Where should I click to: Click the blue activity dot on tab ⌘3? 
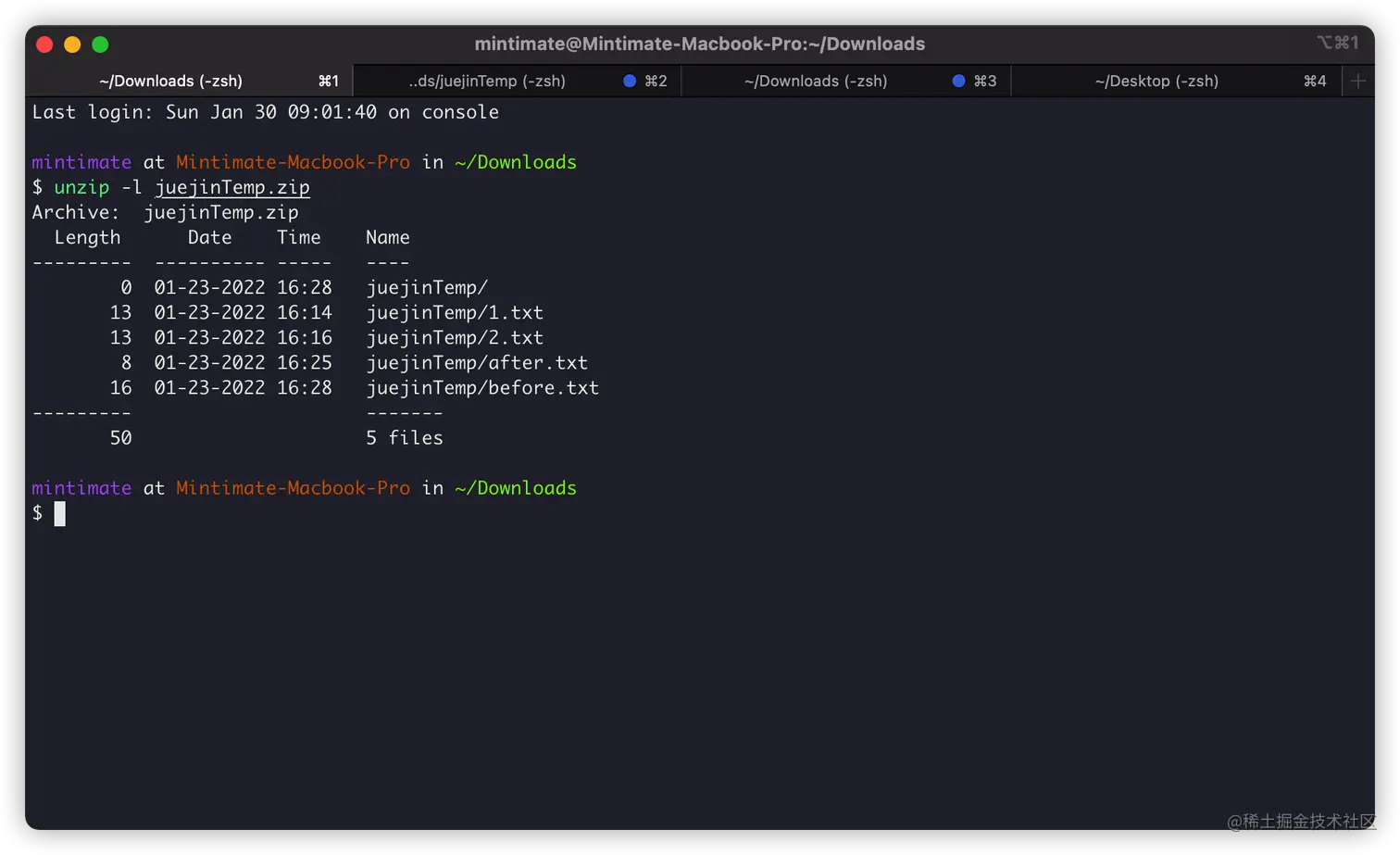pyautogui.click(x=958, y=81)
